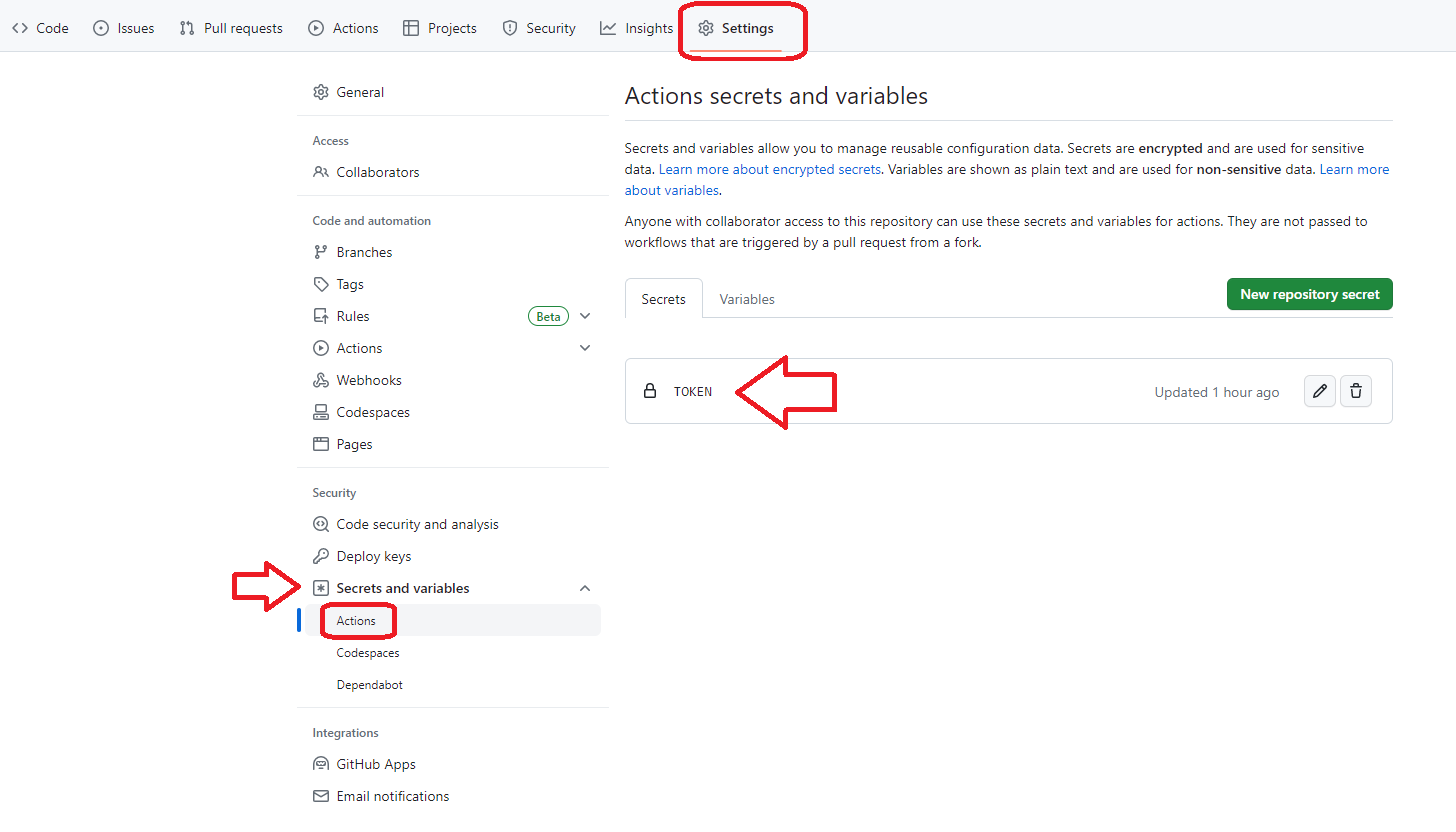Click the lock icon beside TOKEN
Viewport: 1456px width, 832px height.
point(650,391)
